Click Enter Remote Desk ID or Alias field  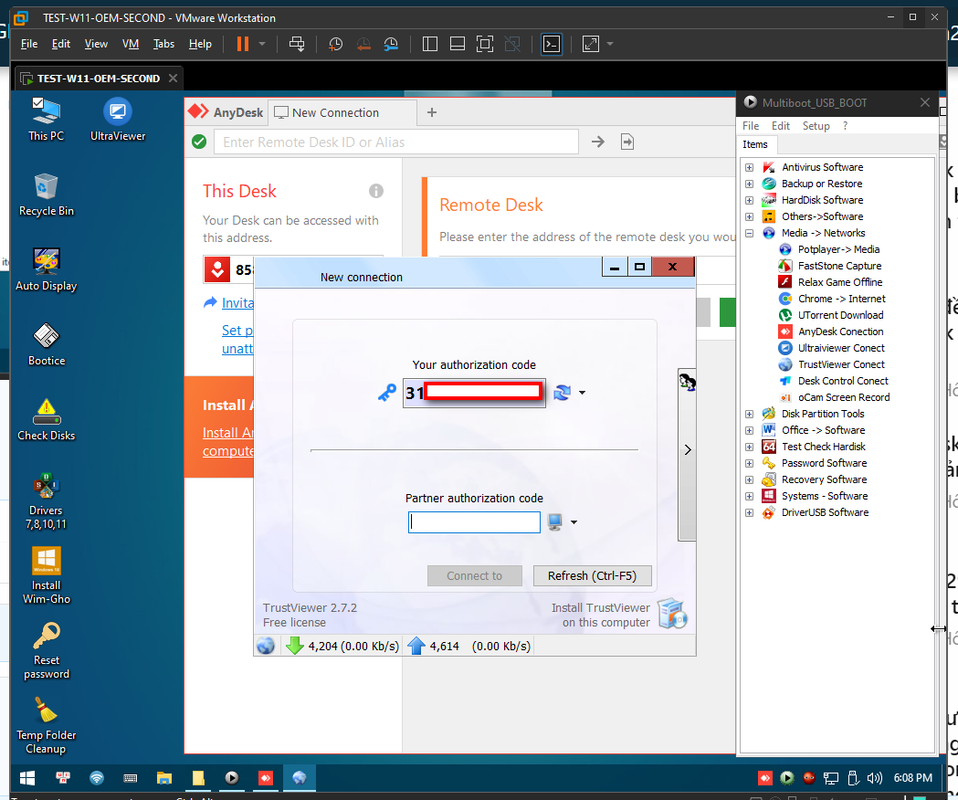click(396, 142)
